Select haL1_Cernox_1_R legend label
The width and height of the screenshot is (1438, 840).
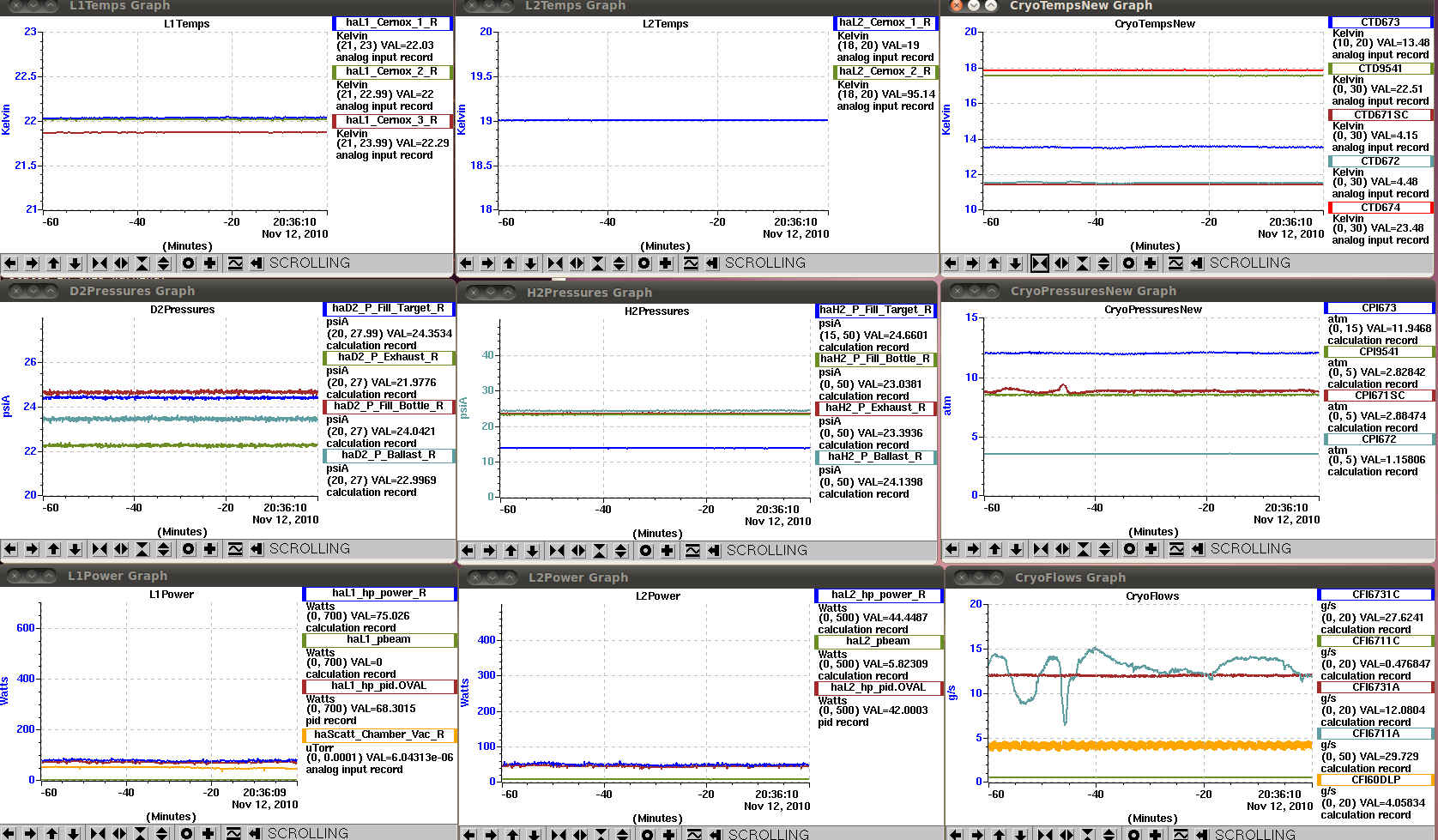(392, 23)
